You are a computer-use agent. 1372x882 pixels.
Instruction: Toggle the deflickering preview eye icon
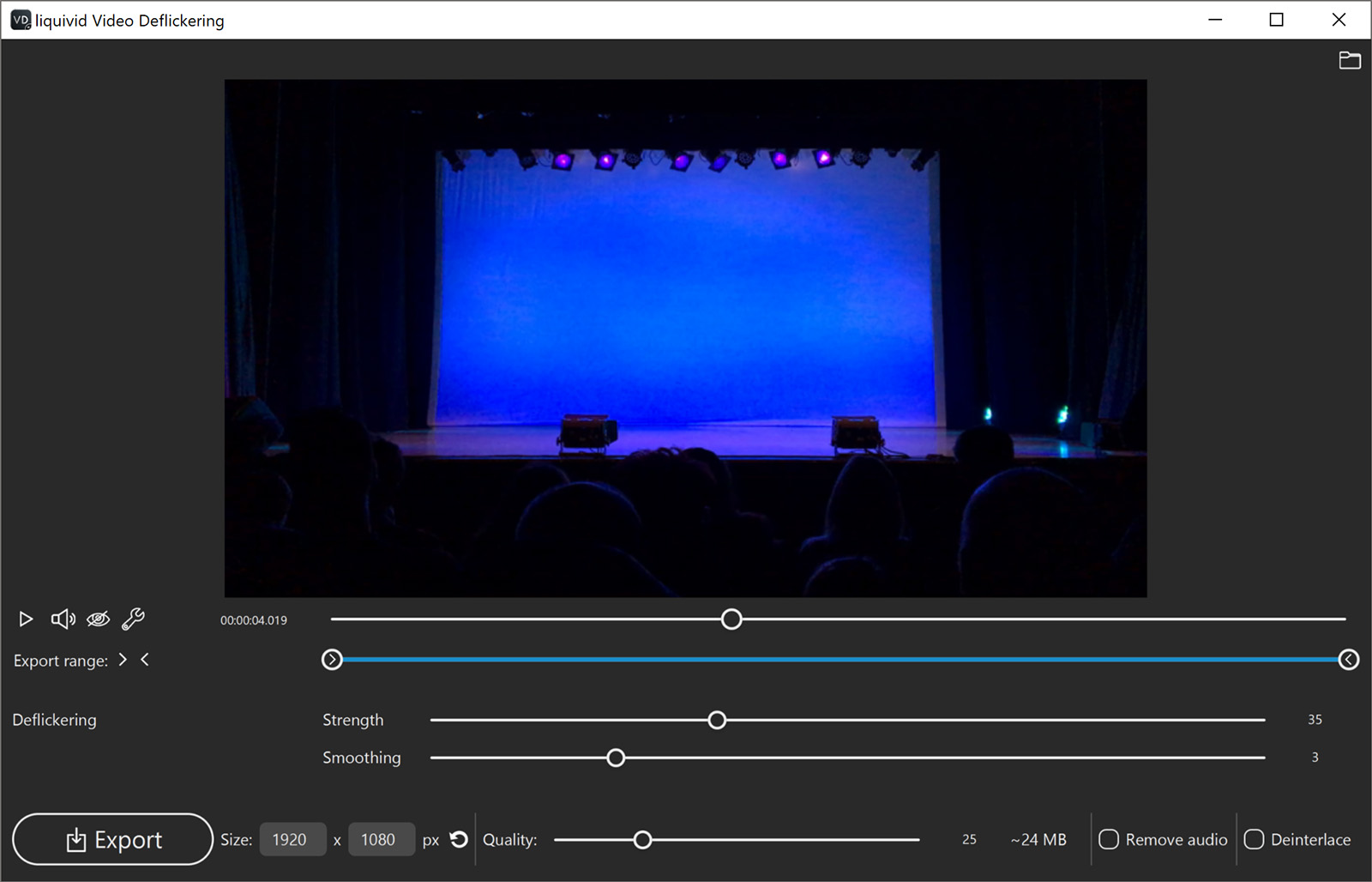coord(98,619)
